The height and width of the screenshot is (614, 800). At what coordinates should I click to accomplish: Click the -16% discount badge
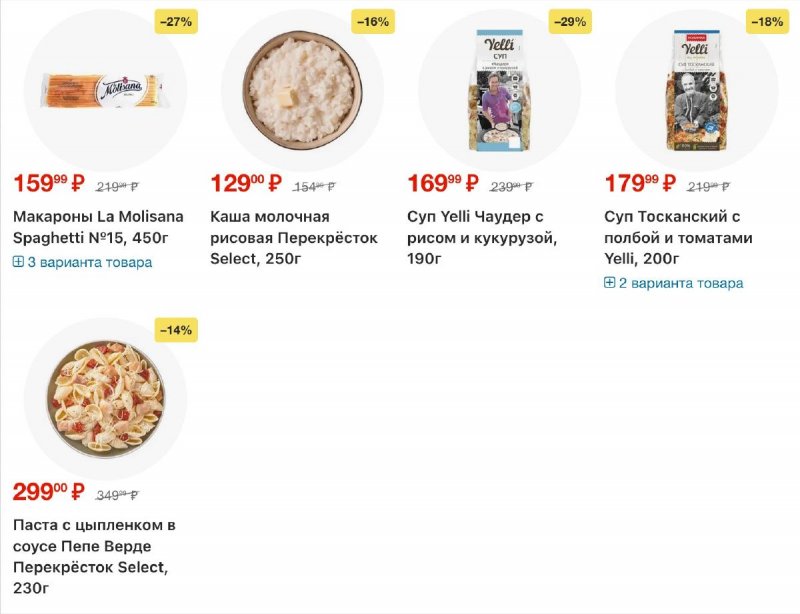click(x=373, y=22)
